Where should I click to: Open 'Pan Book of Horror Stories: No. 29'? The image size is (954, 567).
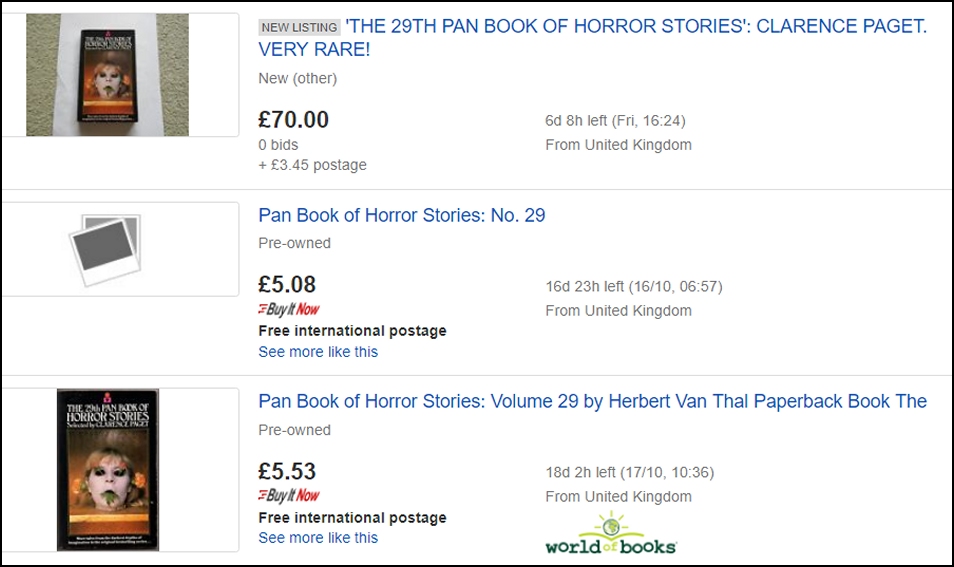click(x=402, y=215)
